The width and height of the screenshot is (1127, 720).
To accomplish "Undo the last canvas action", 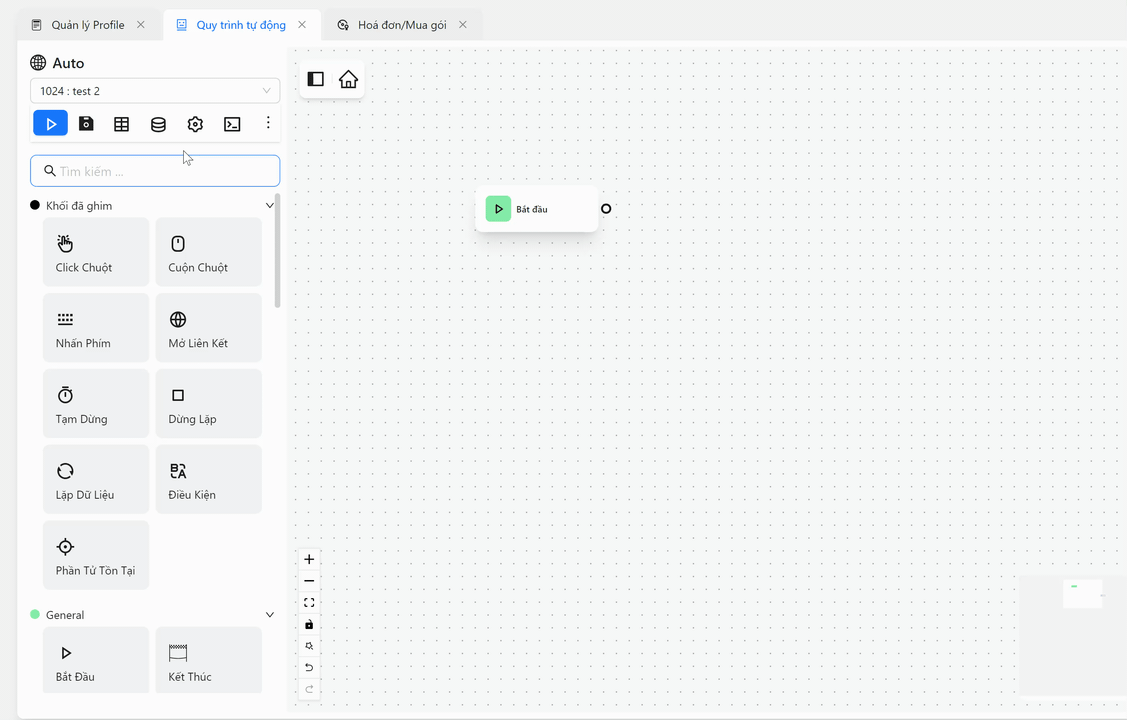I will tap(309, 666).
